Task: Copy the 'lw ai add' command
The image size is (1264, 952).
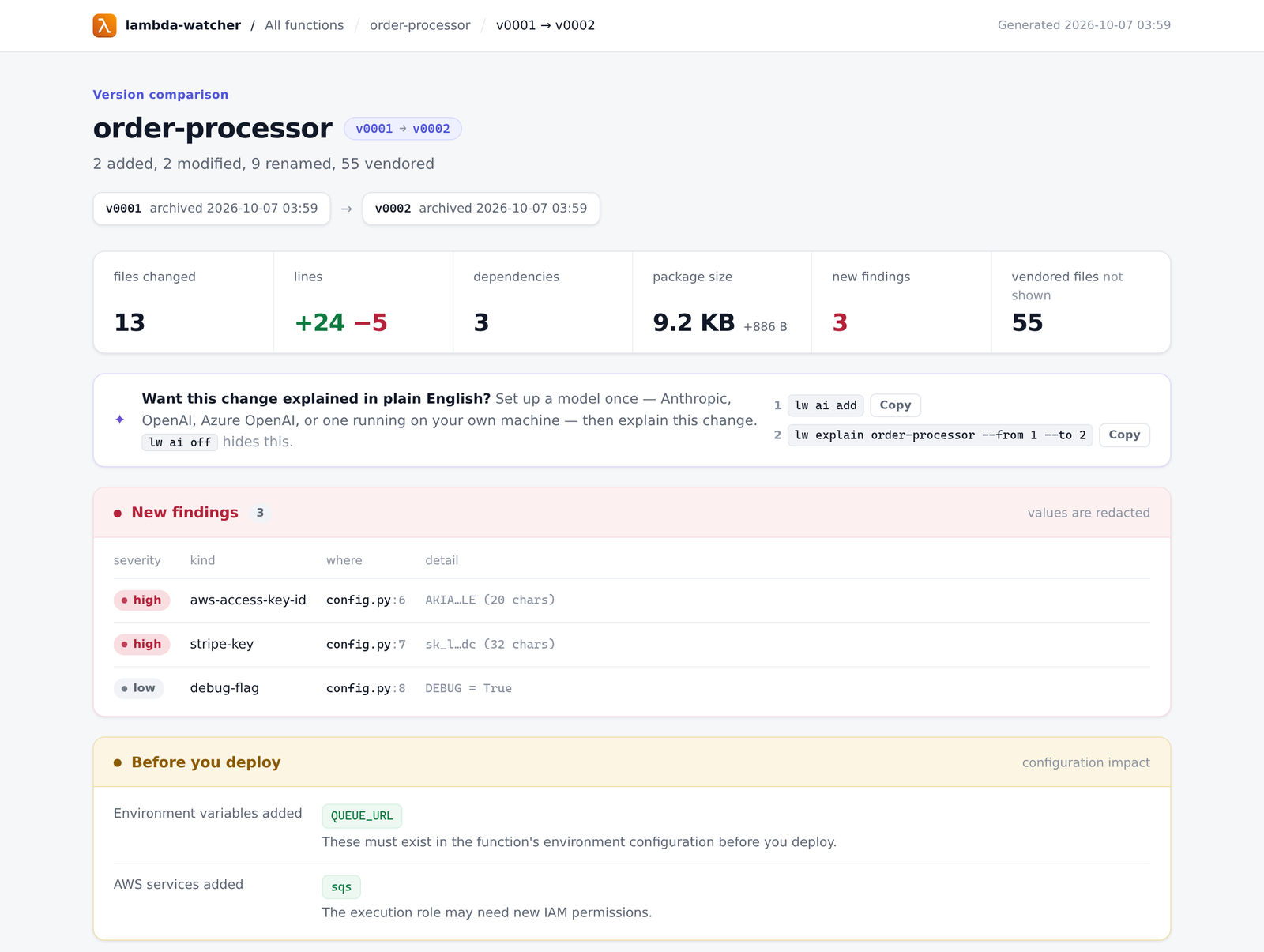Action: [895, 405]
